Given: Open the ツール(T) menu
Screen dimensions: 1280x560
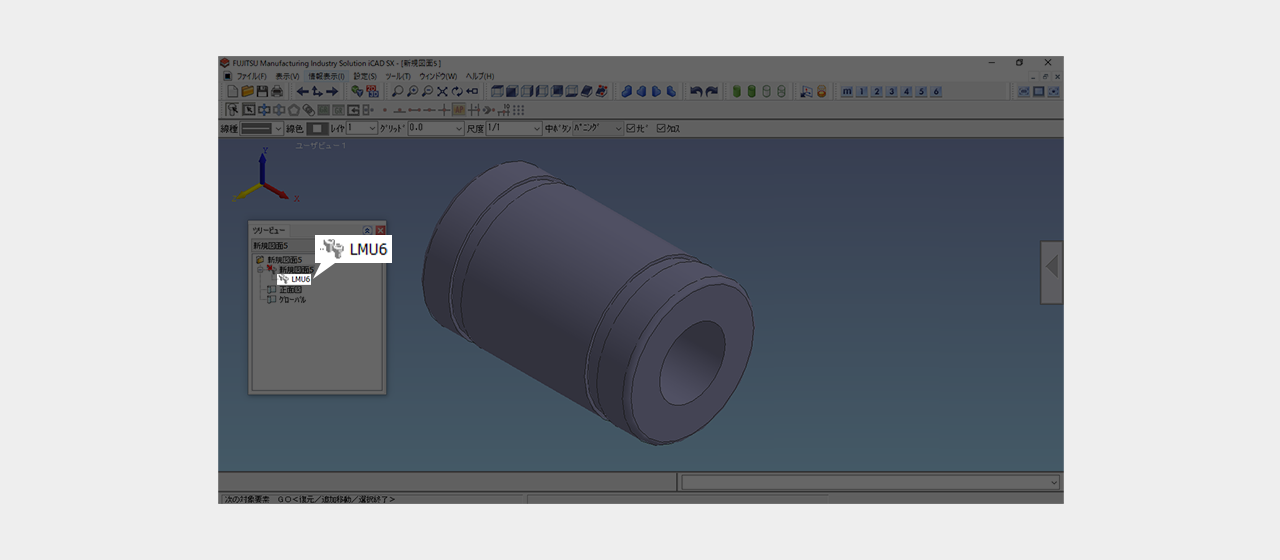Looking at the screenshot, I should [x=398, y=76].
